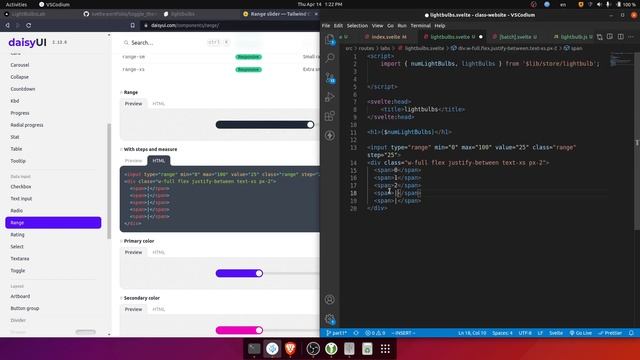The height and width of the screenshot is (360, 640).
Task: Open the Selection menu in VSCodium
Action: [x=357, y=26]
